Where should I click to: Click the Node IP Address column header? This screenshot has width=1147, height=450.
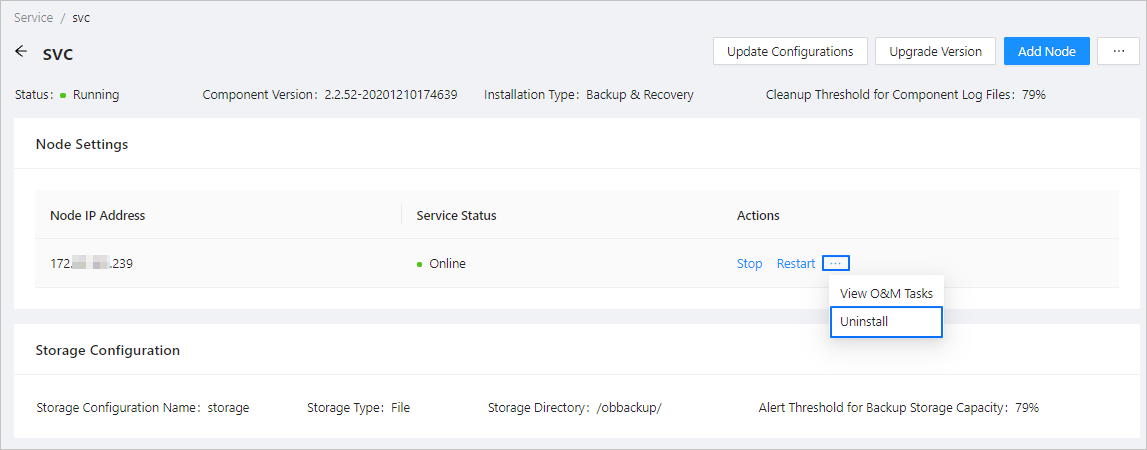coord(97,216)
